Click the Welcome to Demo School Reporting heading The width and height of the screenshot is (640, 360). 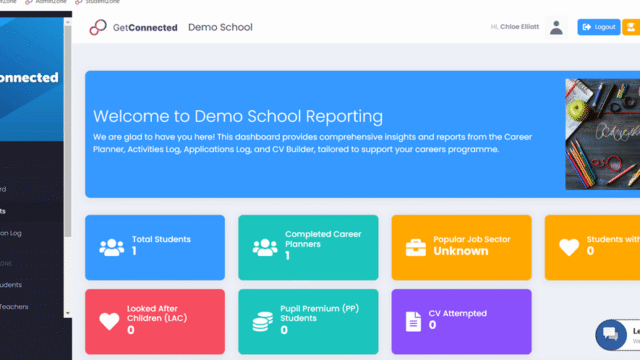click(x=238, y=116)
